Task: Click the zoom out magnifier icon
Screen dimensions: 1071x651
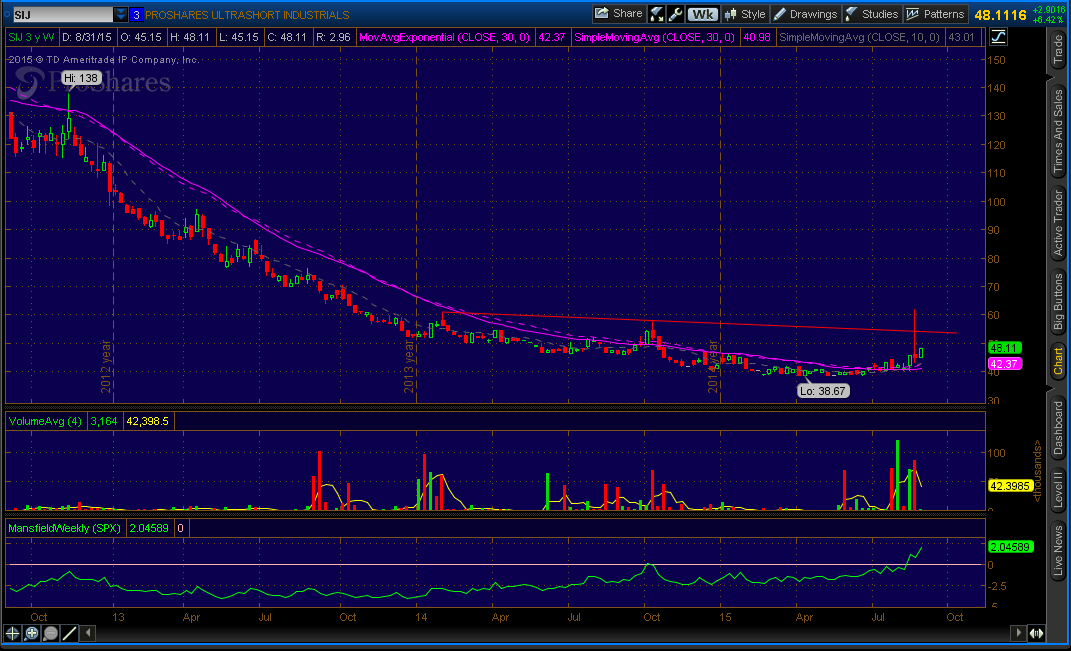Action: (x=51, y=633)
